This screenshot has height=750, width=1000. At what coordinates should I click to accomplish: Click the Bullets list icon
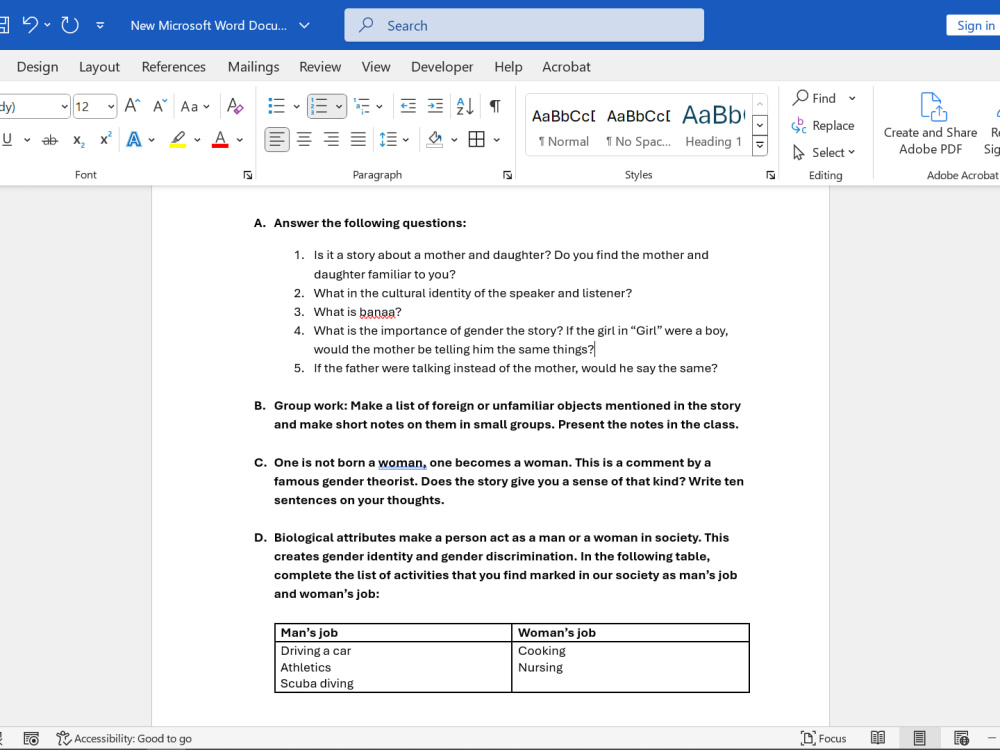click(x=277, y=106)
